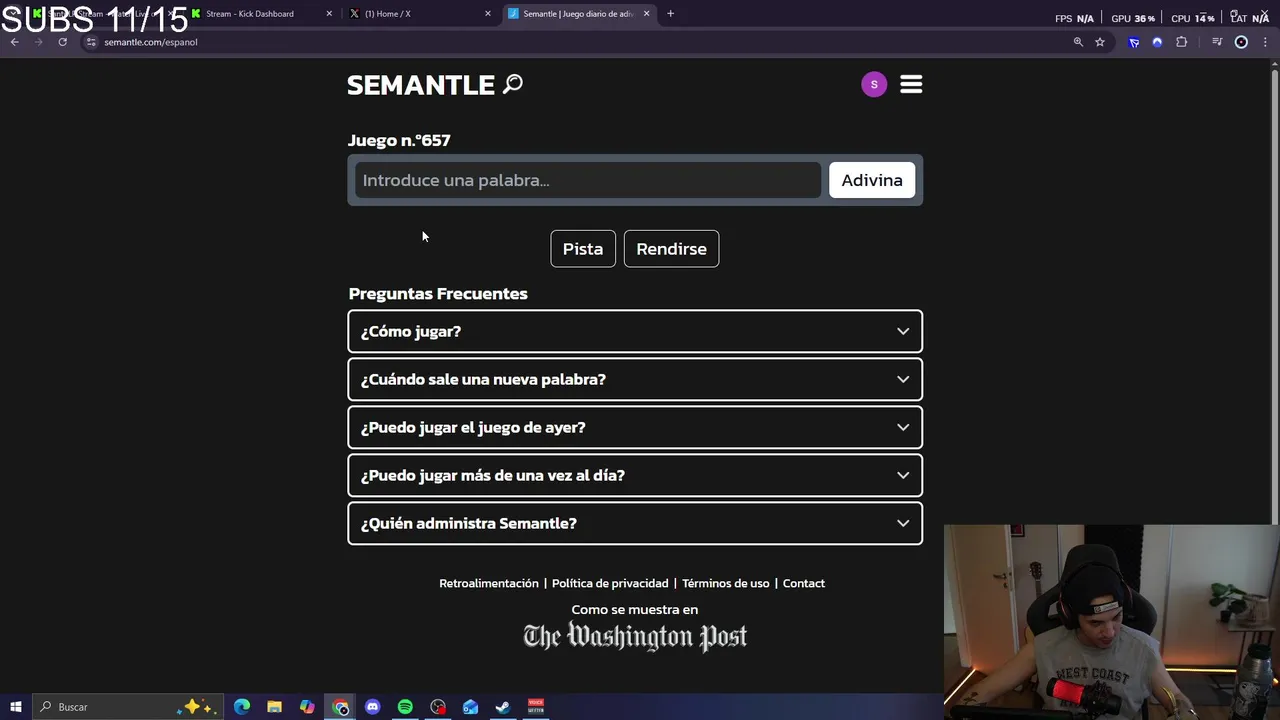Click the blue cursor extension icon
This screenshot has width=1280, height=720.
pos(1134,42)
